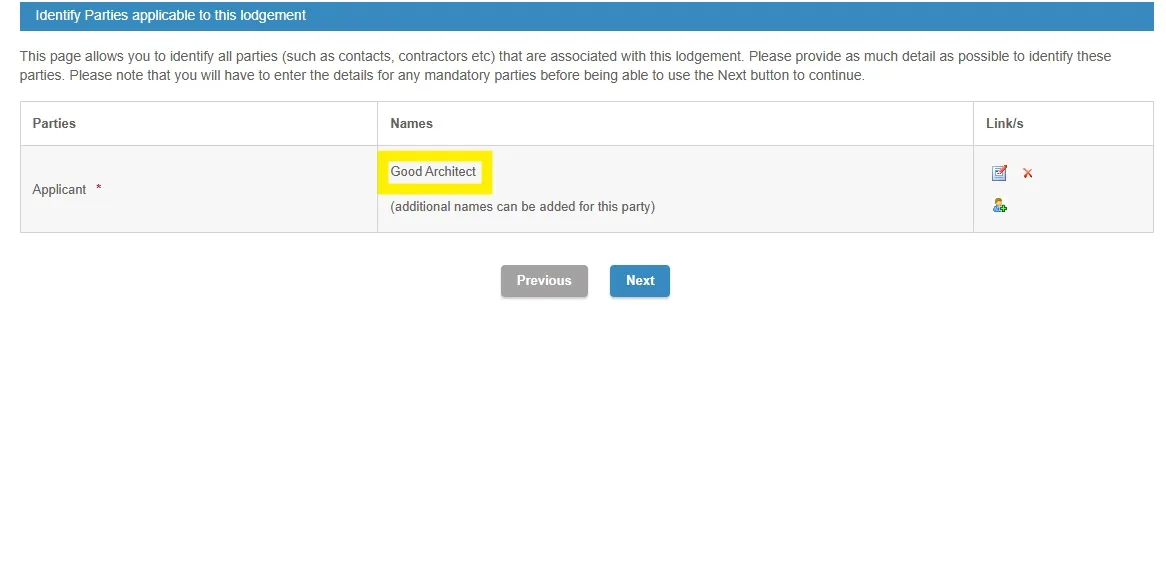
Task: Click the additional names can be added note
Action: click(523, 207)
